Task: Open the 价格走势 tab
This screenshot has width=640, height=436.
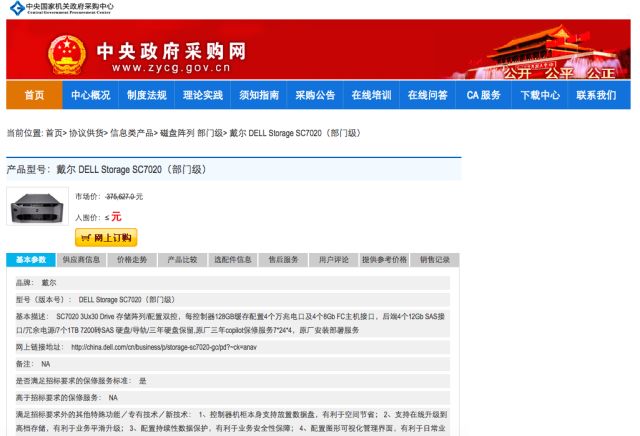Action: 132,260
